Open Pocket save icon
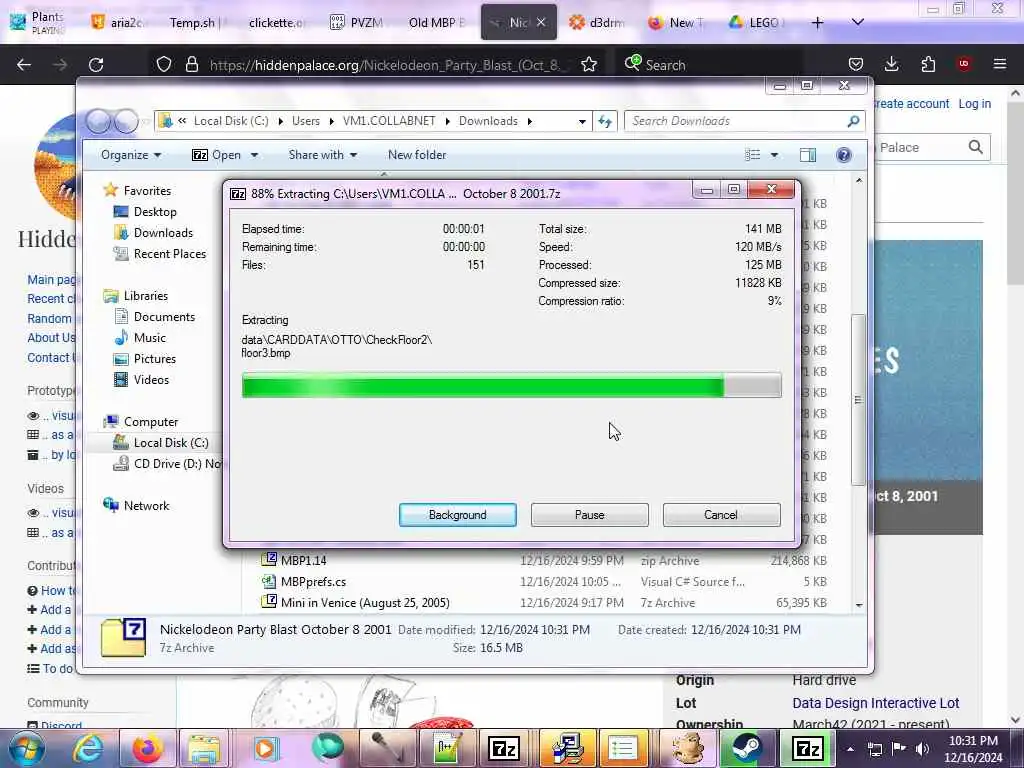 coord(856,64)
